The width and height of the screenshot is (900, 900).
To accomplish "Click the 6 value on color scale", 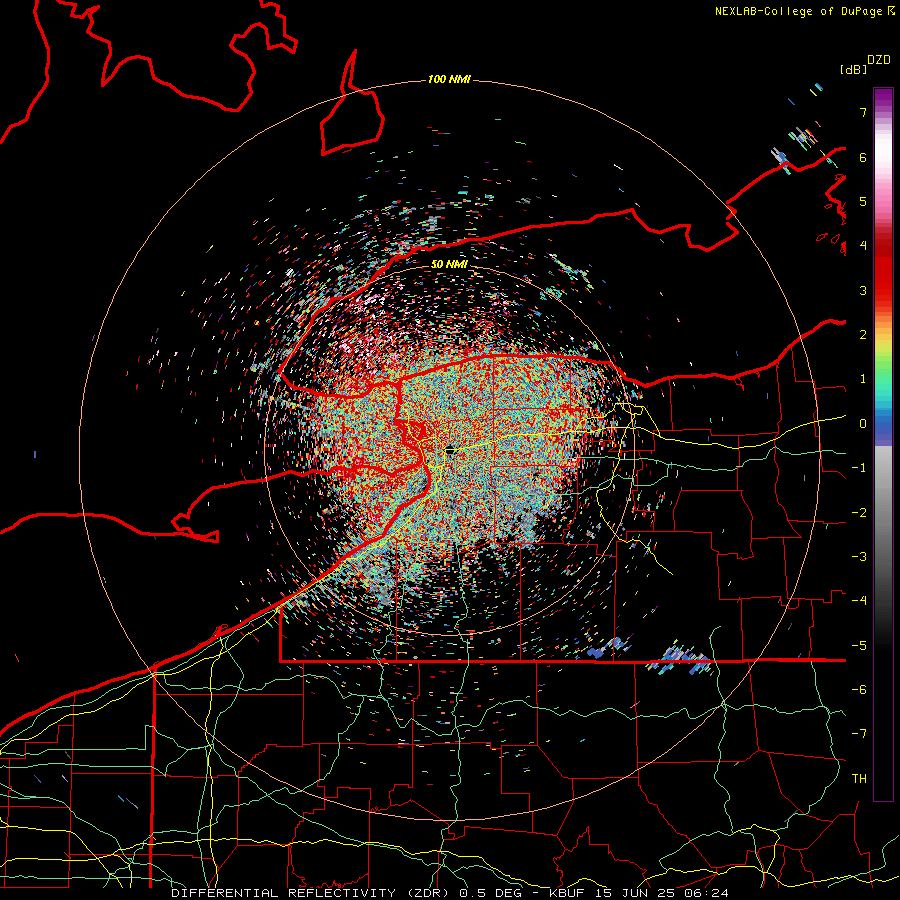I will point(863,157).
